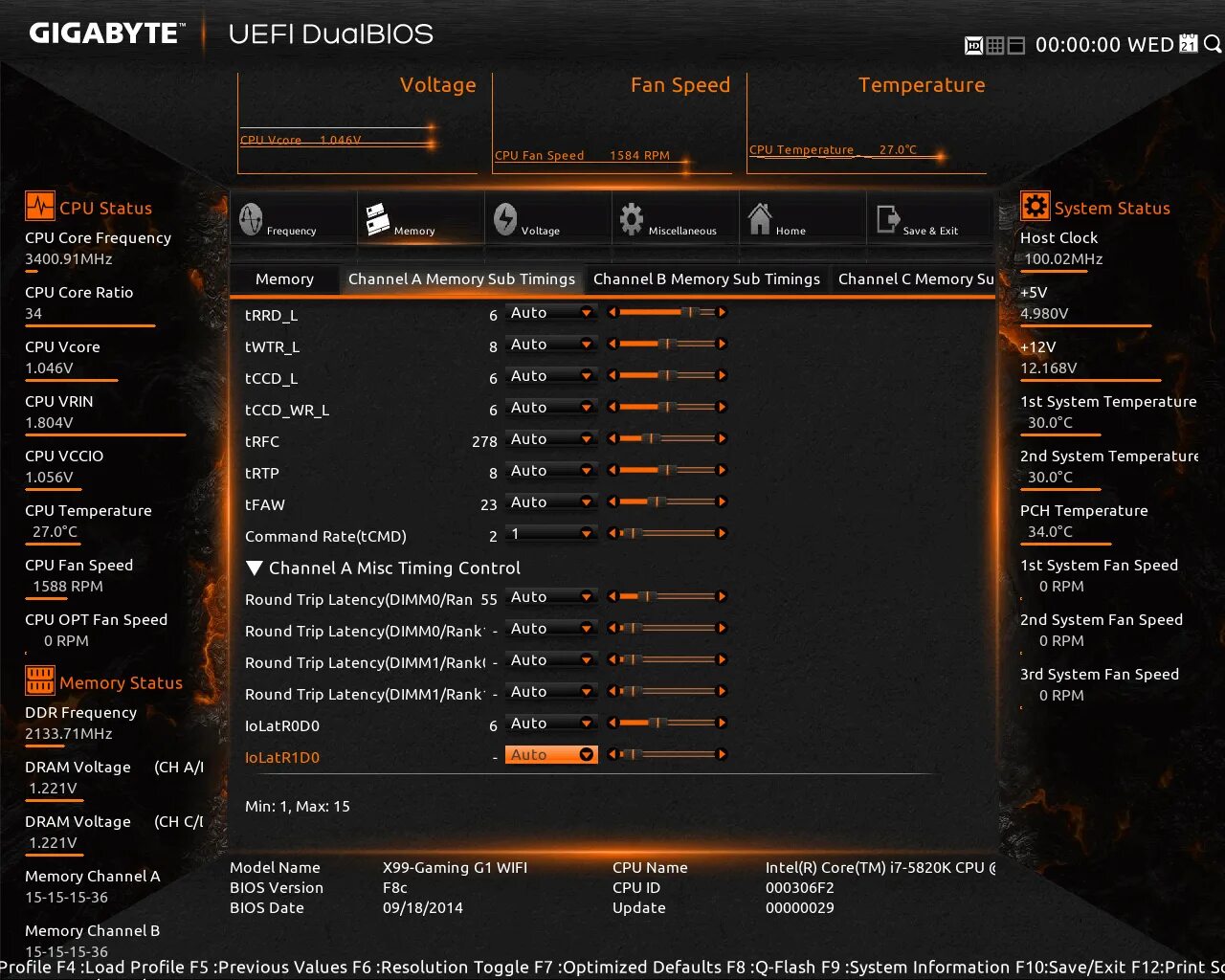1225x980 pixels.
Task: Select the Command Rate(tCMD) label
Action: tap(325, 536)
